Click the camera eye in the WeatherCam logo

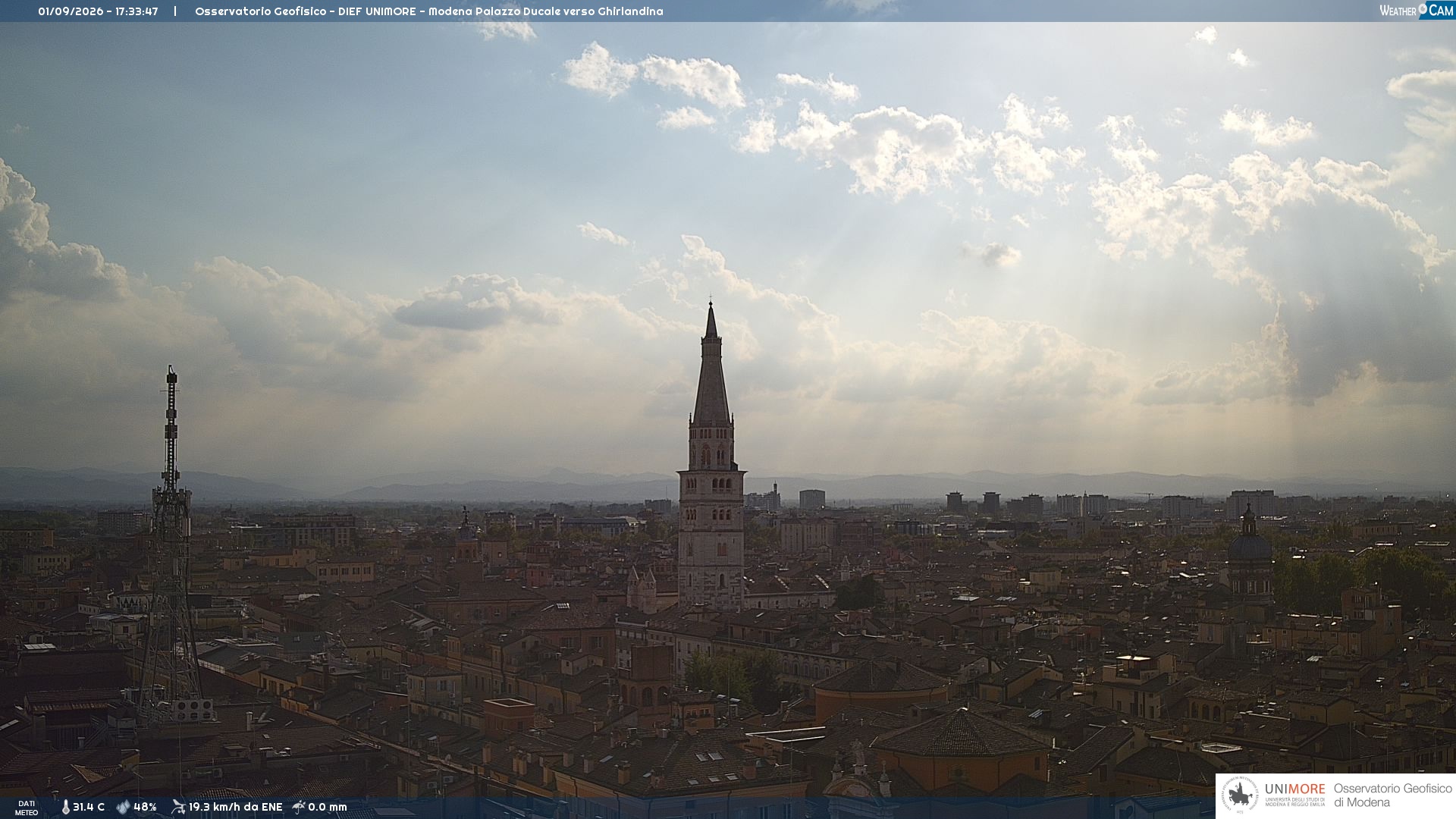[x=1423, y=9]
